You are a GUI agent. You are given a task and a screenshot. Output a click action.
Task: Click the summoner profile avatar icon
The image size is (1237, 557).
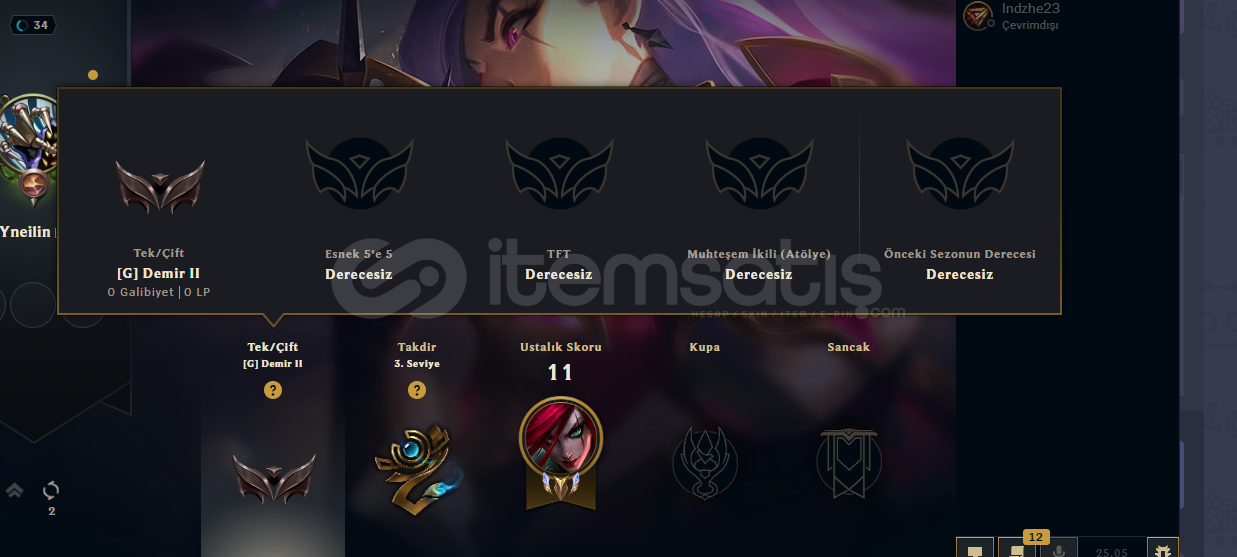[x=31, y=147]
